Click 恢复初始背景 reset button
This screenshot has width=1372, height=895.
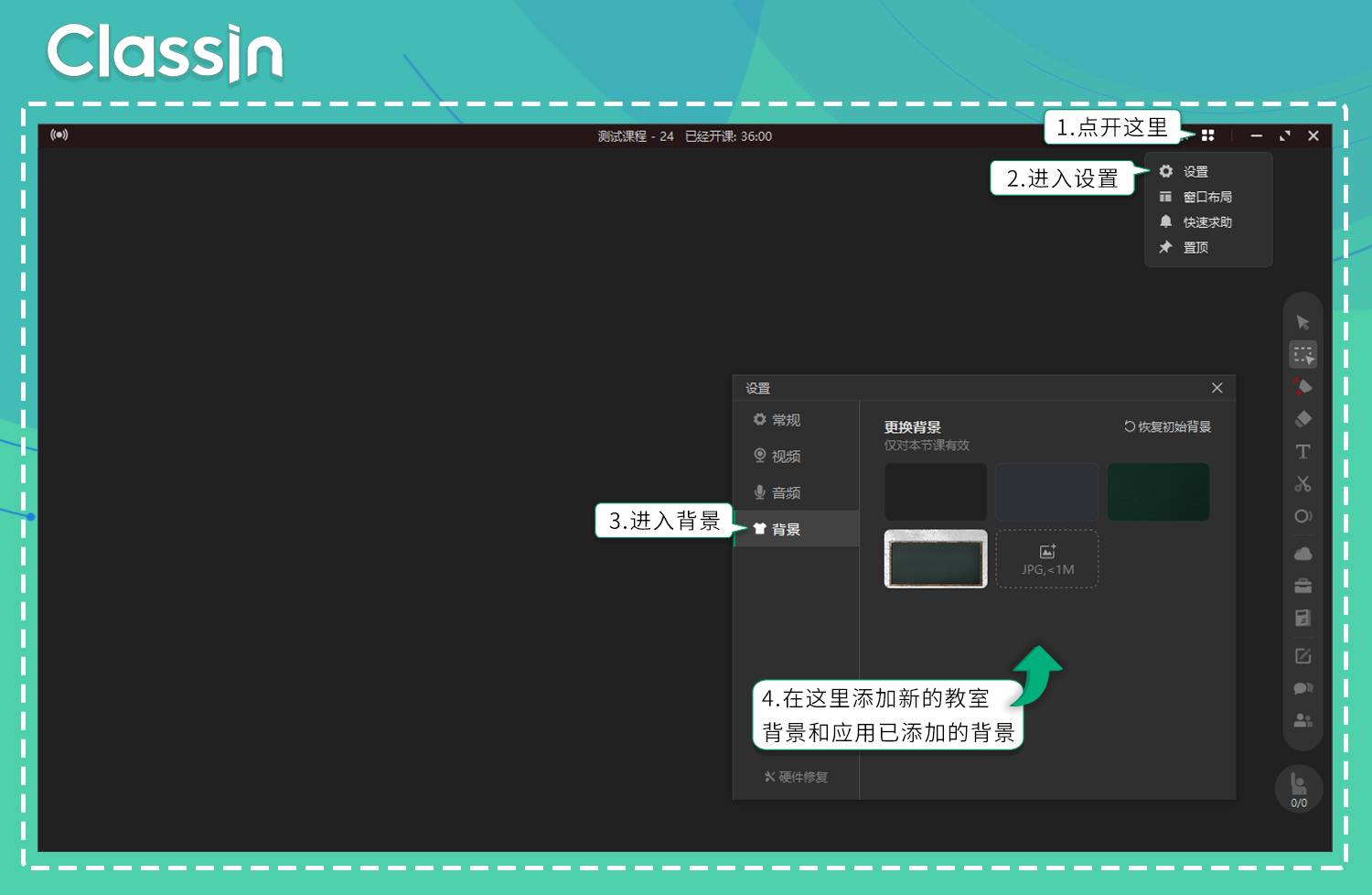pyautogui.click(x=1167, y=426)
